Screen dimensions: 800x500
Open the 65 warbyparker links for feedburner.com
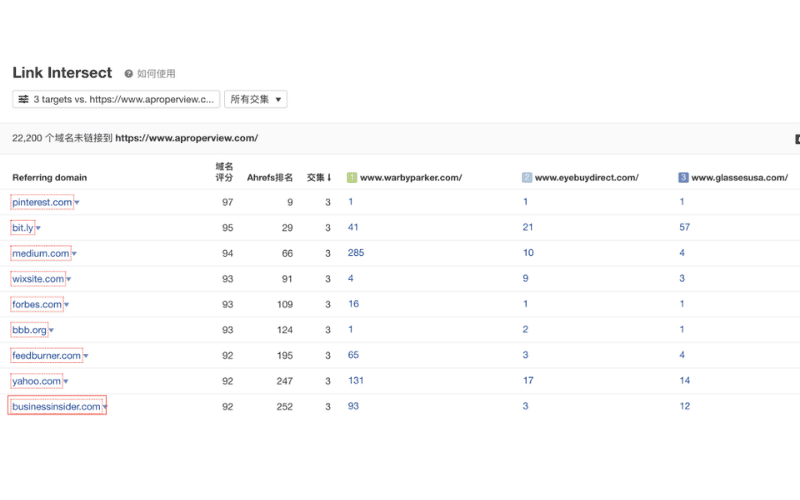click(x=353, y=355)
